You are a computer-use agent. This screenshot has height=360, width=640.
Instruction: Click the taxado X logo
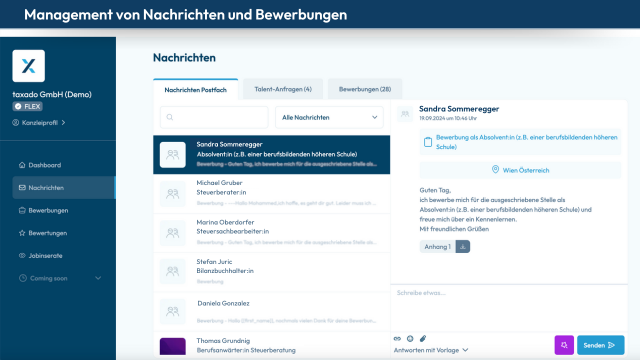tap(29, 66)
